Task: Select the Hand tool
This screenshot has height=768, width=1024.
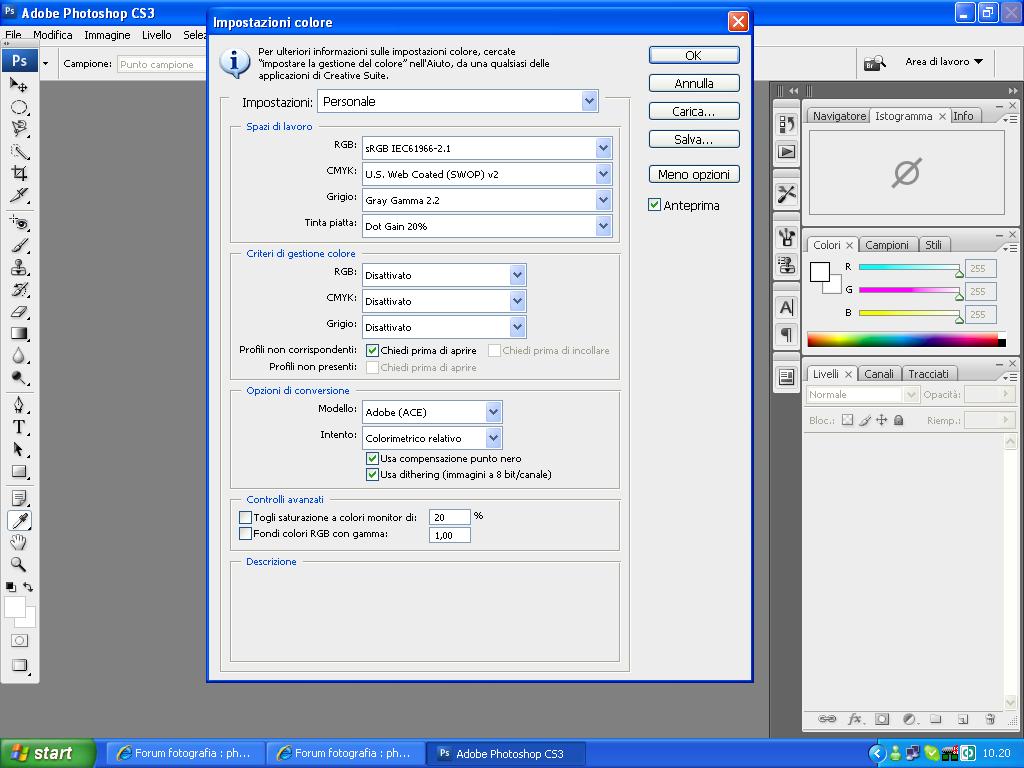Action: 19,542
